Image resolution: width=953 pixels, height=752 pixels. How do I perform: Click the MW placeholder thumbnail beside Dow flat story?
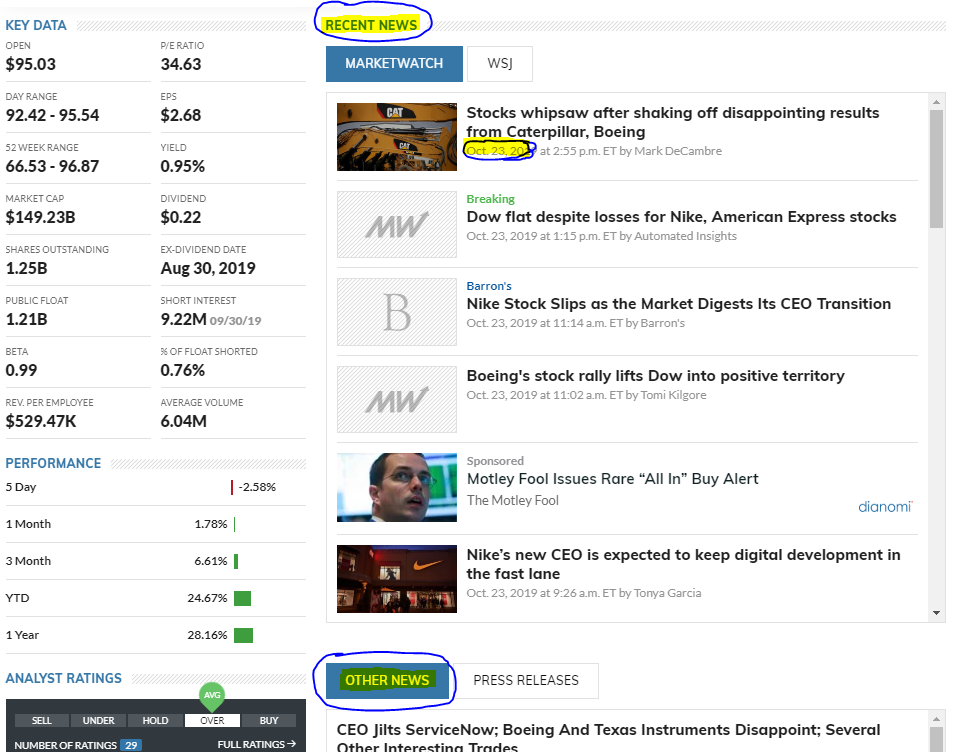coord(397,224)
